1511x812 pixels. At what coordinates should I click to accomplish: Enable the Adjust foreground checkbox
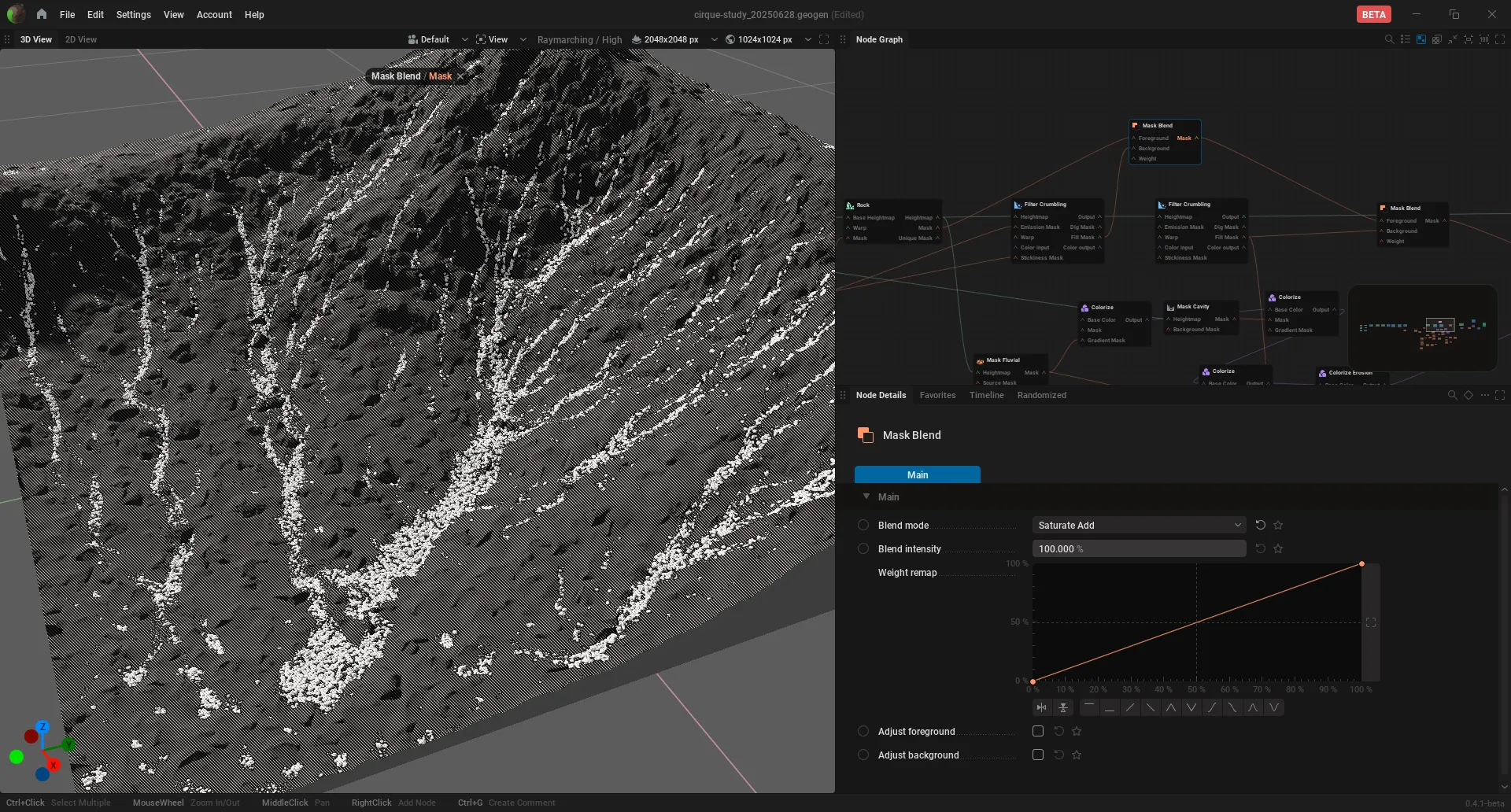pos(1038,731)
